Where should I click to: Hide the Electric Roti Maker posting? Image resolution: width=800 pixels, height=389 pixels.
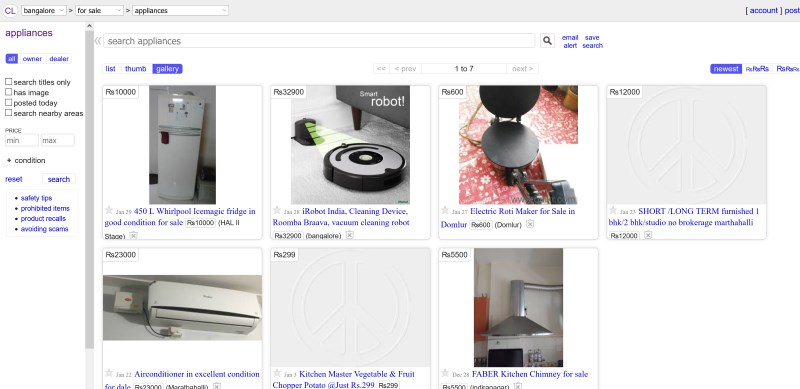click(x=530, y=224)
